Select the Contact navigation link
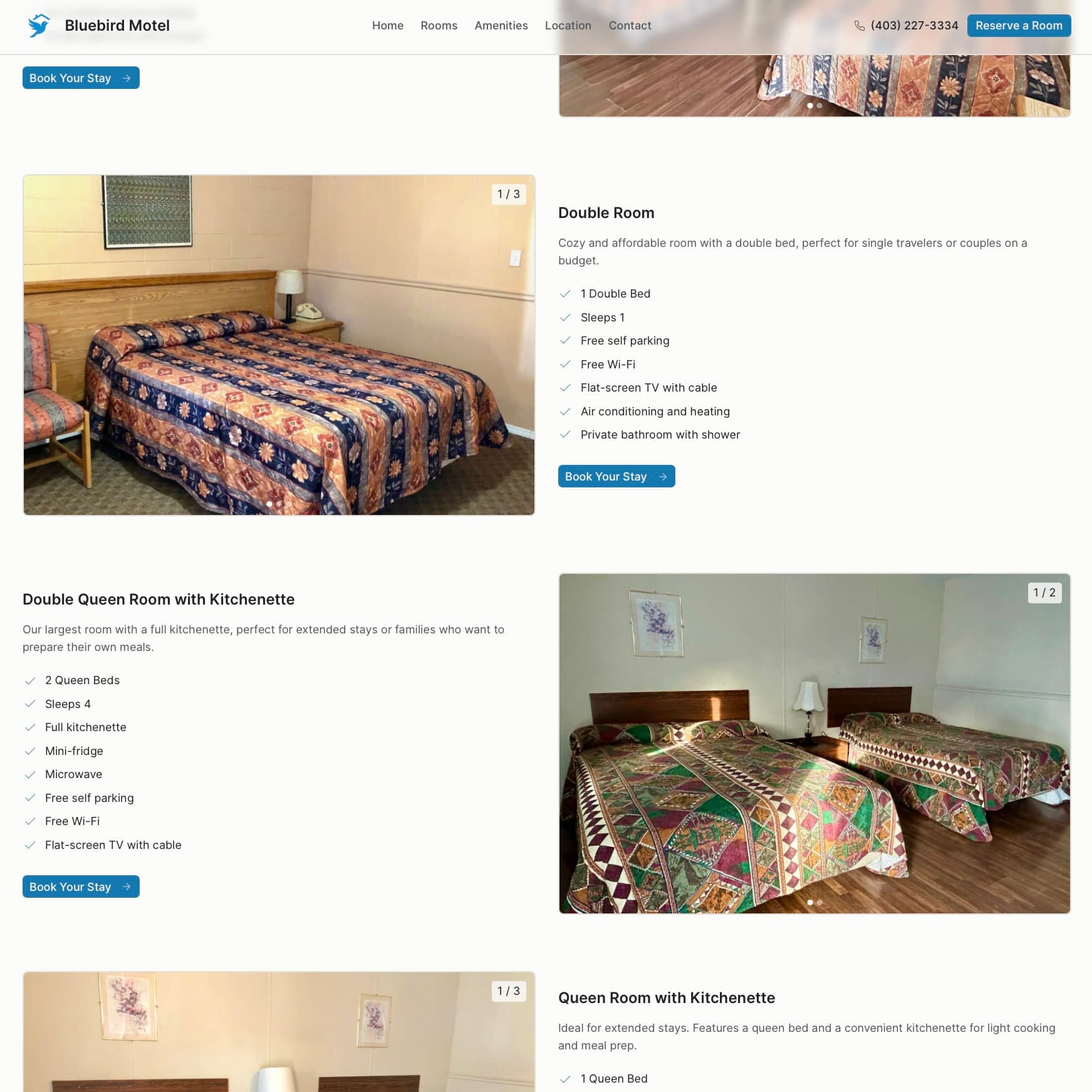1092x1092 pixels. 630,26
